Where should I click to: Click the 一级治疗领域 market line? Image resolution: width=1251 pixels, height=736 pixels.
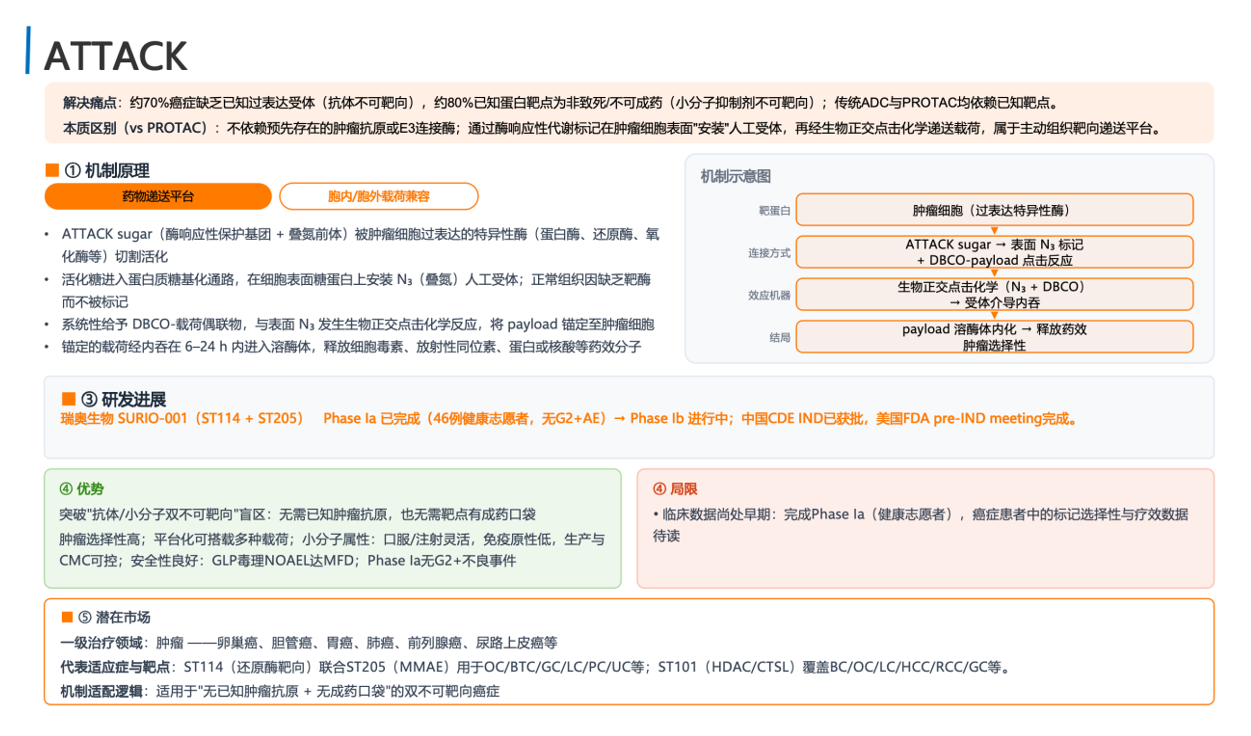(309, 643)
